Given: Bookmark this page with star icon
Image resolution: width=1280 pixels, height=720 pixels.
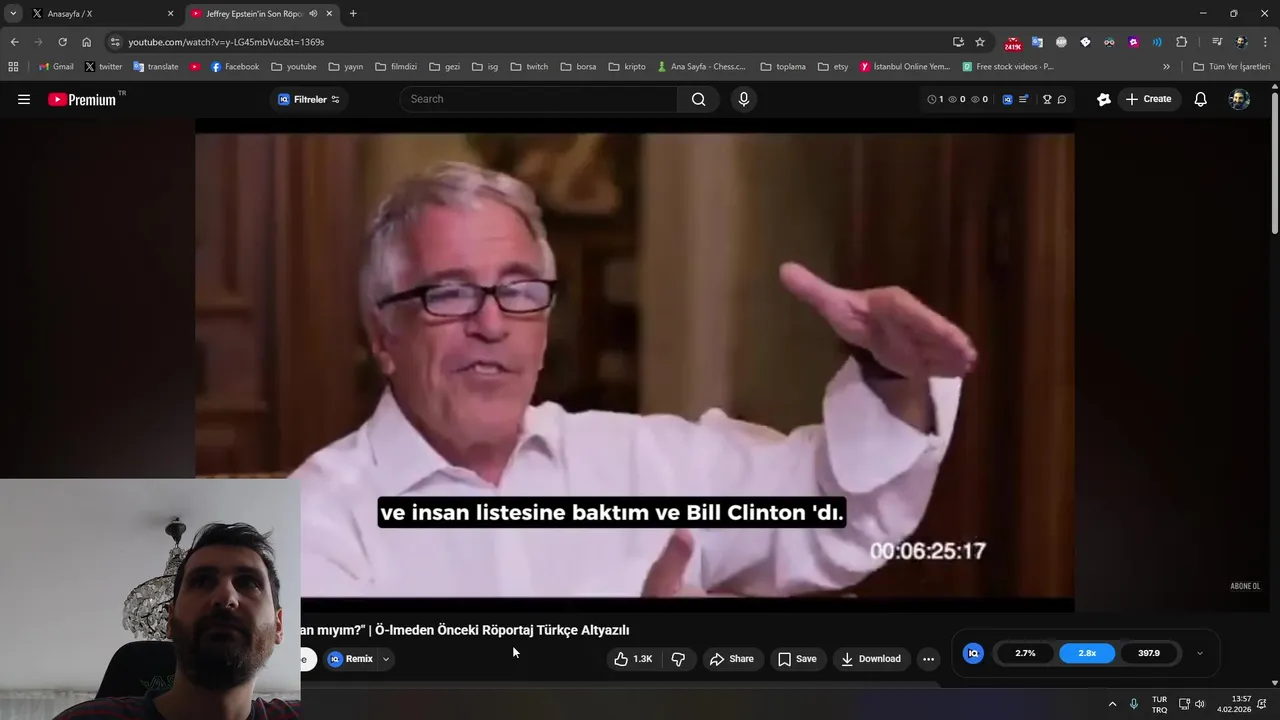Looking at the screenshot, I should (x=980, y=42).
